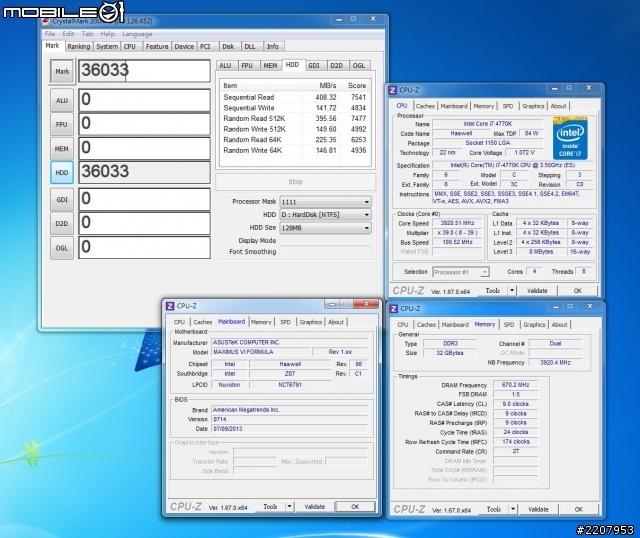Screen dimensions: 640x538
Task: Open the Feature tab in CrystalMark
Action: pos(157,47)
